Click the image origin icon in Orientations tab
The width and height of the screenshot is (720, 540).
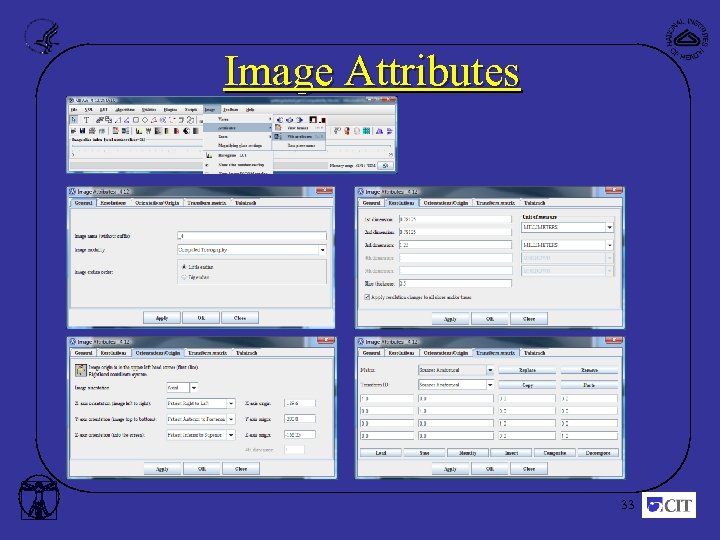81,370
